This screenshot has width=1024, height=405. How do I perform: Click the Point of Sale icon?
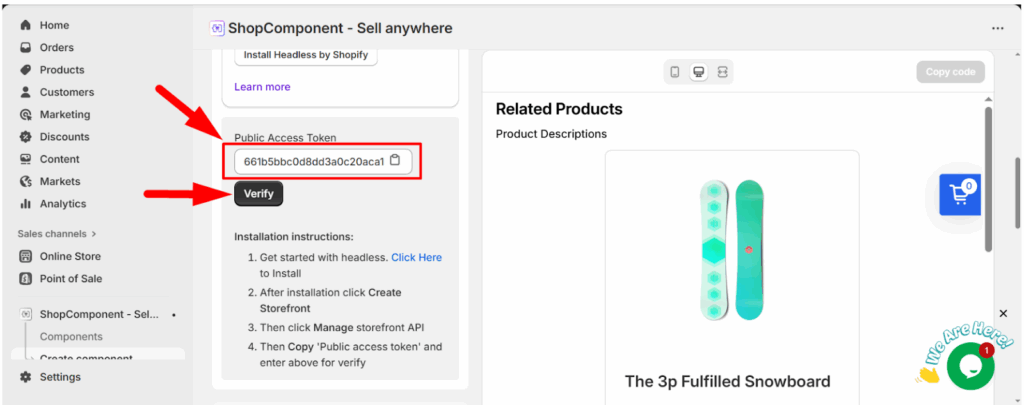(26, 279)
